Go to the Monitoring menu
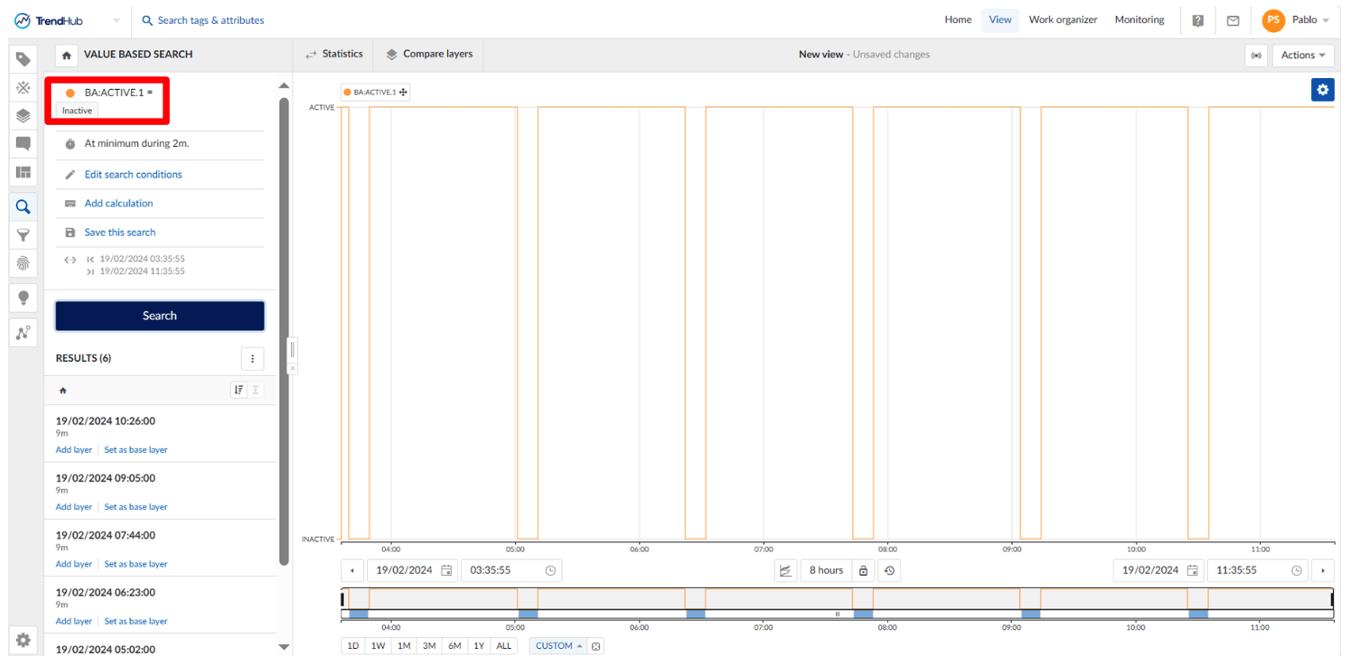The width and height of the screenshot is (1352, 670). [x=1139, y=20]
